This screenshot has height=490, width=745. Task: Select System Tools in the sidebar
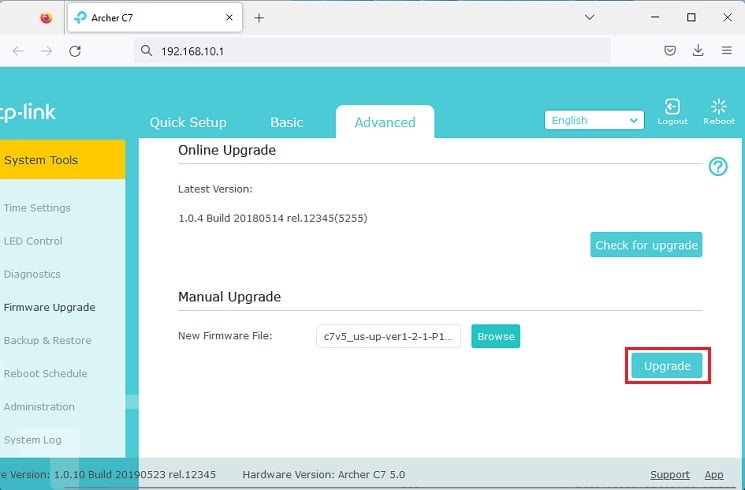click(x=63, y=160)
